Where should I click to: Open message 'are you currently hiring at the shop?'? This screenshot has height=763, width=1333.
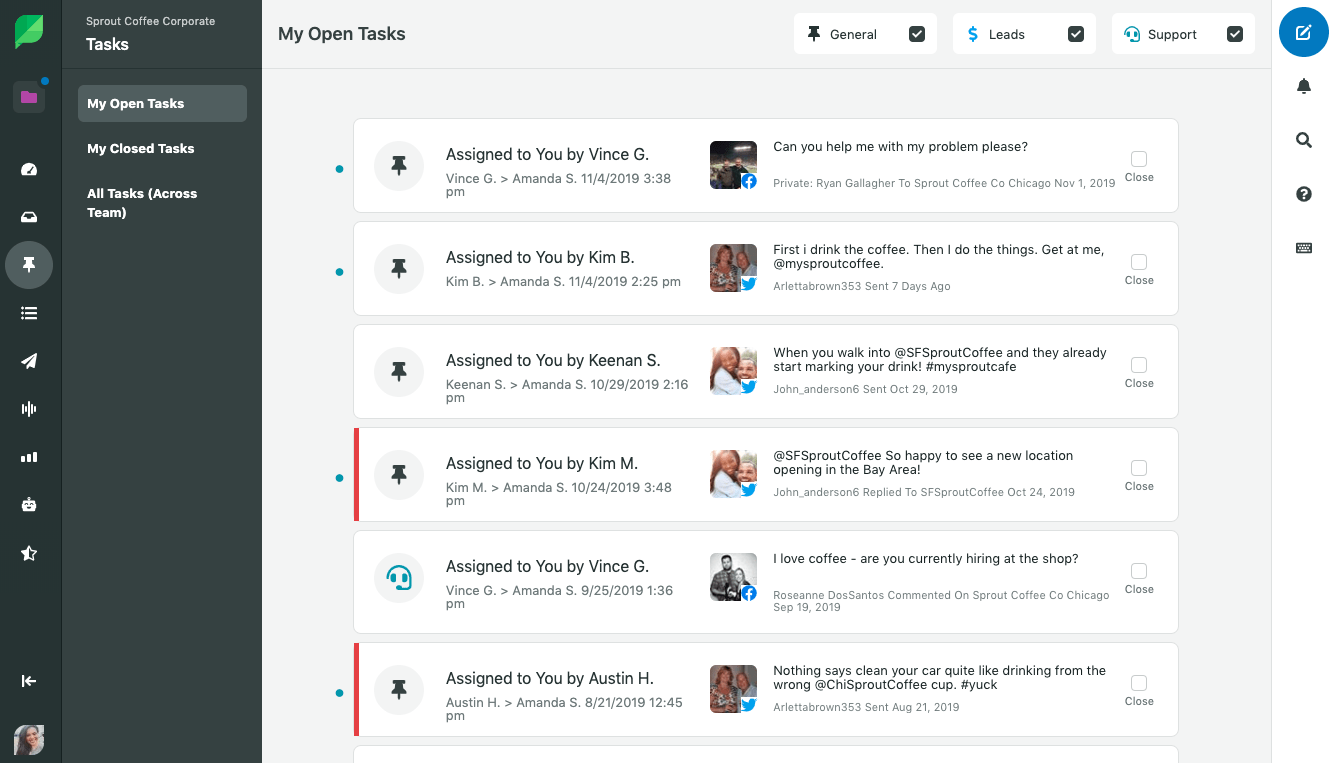point(926,559)
